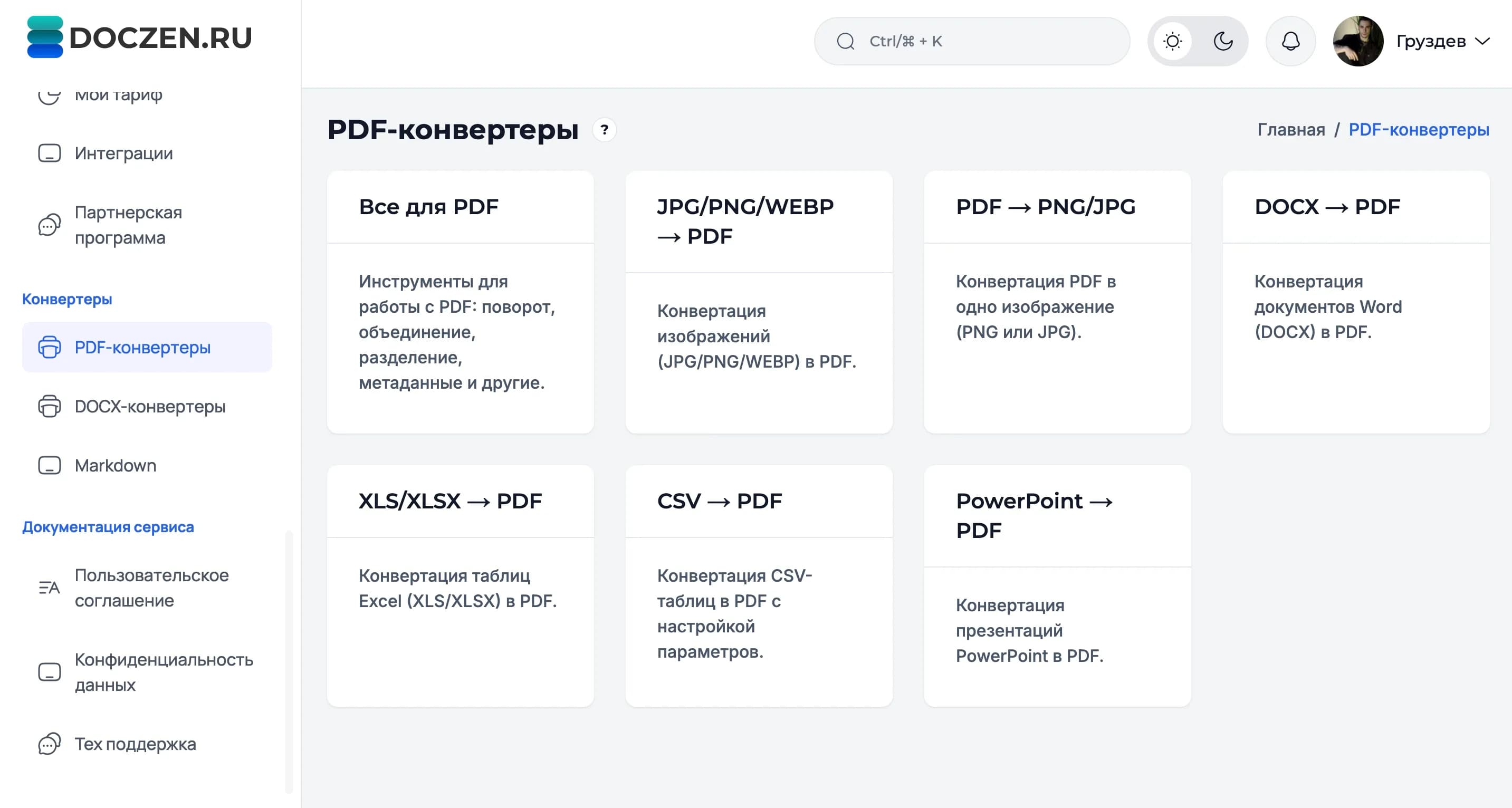Open notifications bell icon
1512x808 pixels.
pos(1290,41)
